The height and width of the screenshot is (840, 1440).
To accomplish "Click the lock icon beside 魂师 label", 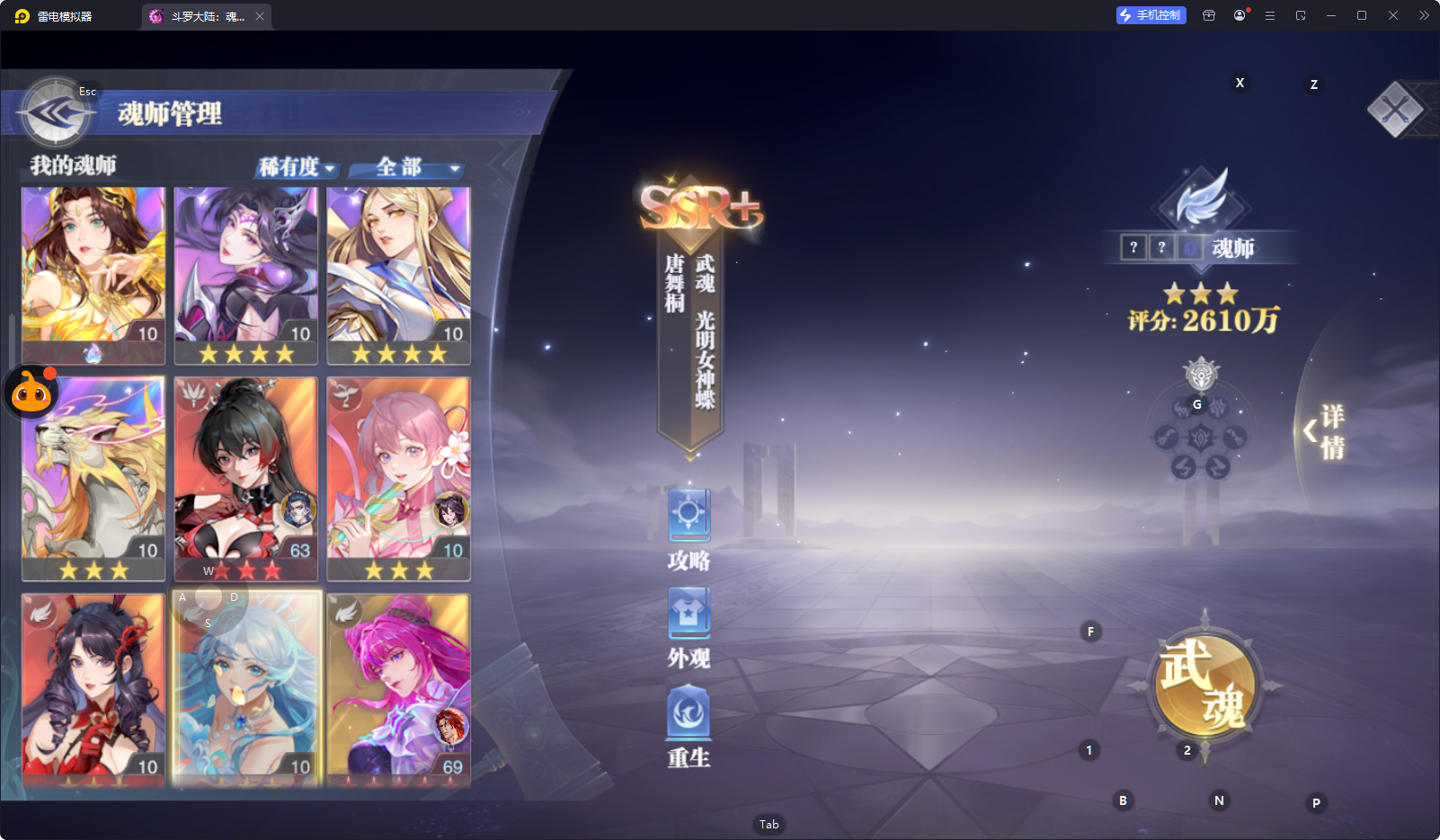I will (x=1190, y=247).
